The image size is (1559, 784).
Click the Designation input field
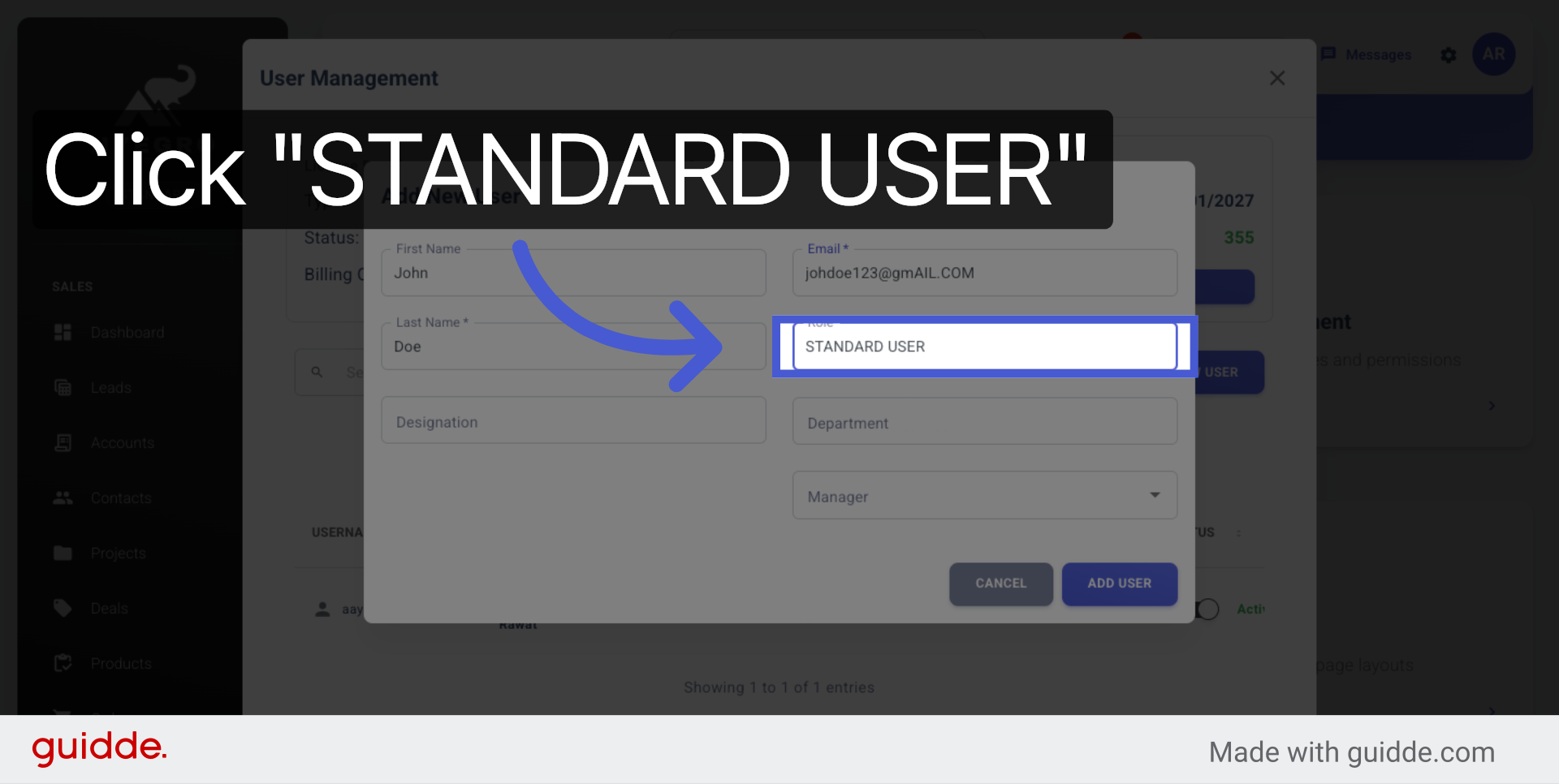573,420
